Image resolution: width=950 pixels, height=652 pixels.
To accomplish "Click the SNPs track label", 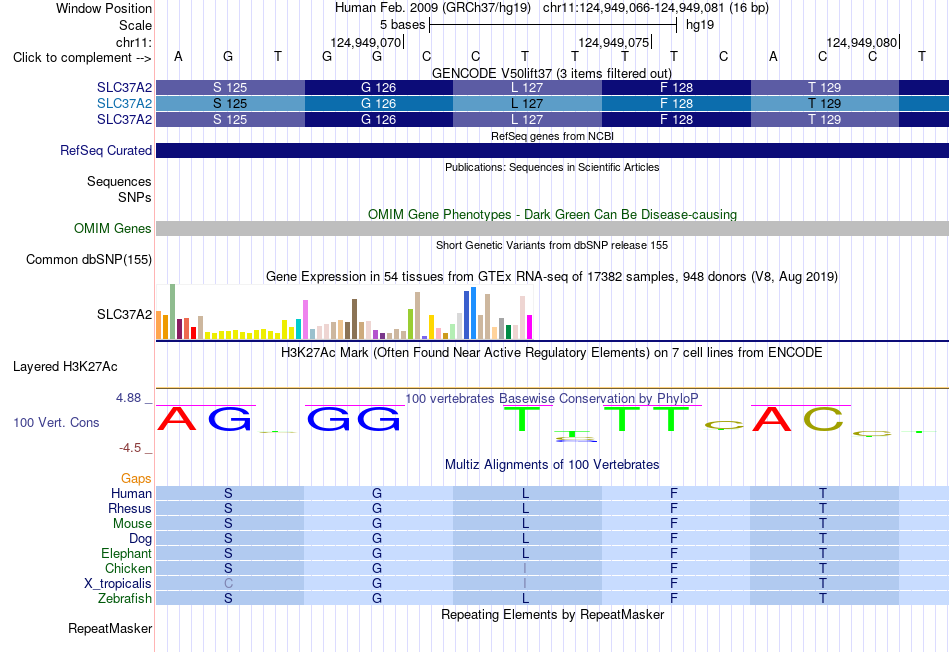I will coord(135,198).
